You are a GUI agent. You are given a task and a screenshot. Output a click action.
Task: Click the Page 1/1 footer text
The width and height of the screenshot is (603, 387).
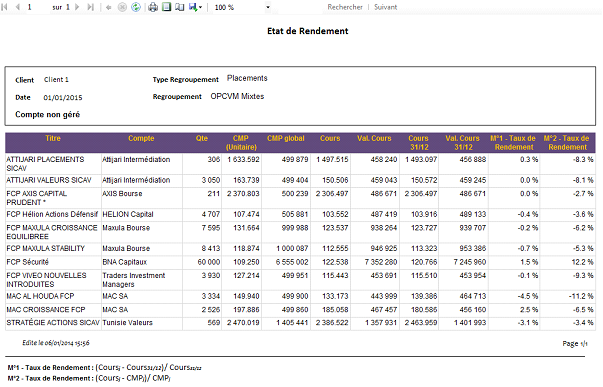[575, 344]
